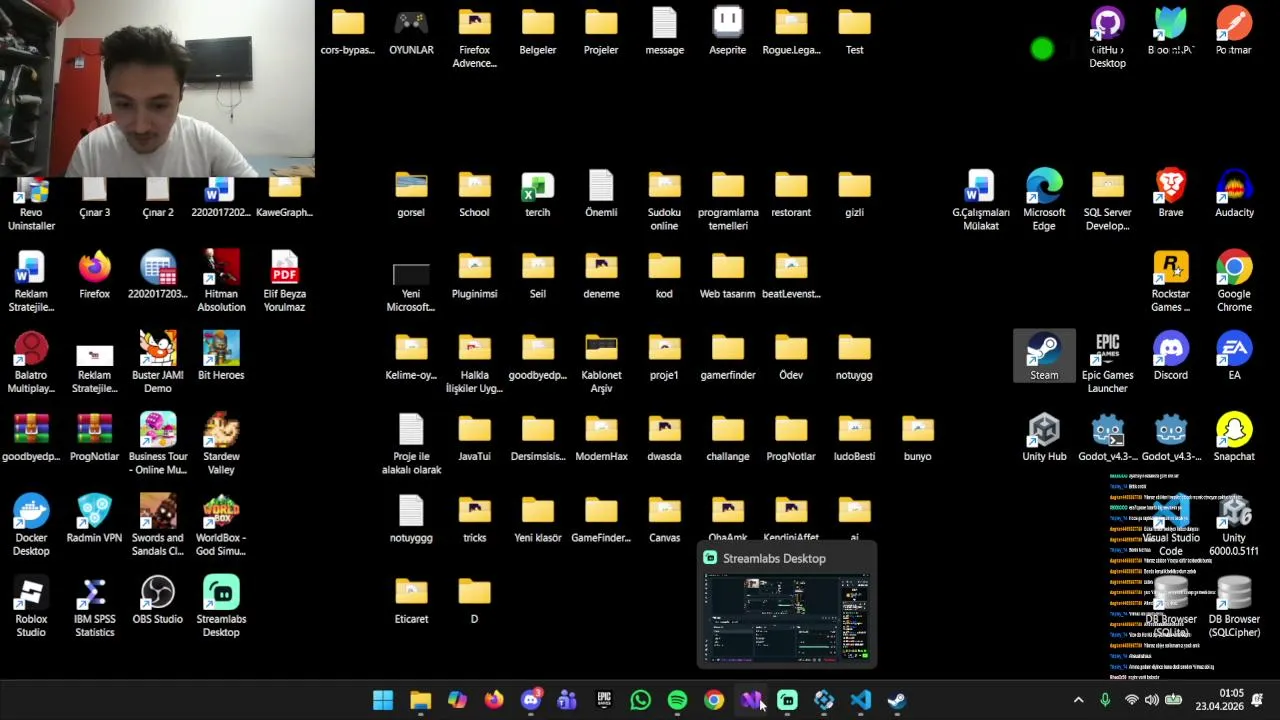This screenshot has height=720, width=1280.
Task: Open the Steam desktop shortcut
Action: click(x=1044, y=356)
